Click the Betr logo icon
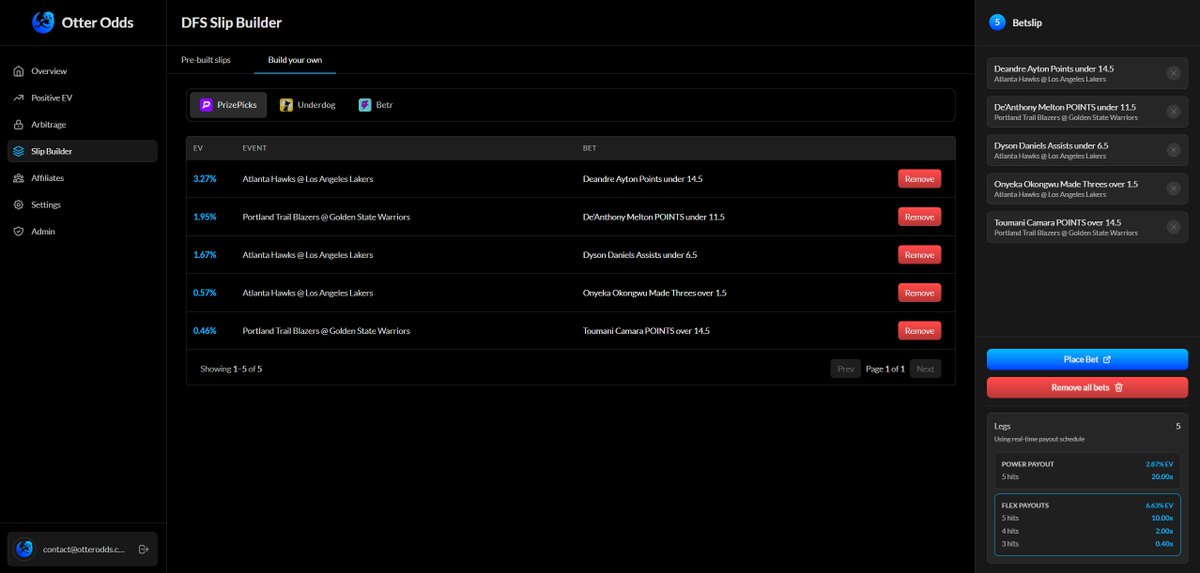The width and height of the screenshot is (1200, 573). point(365,105)
